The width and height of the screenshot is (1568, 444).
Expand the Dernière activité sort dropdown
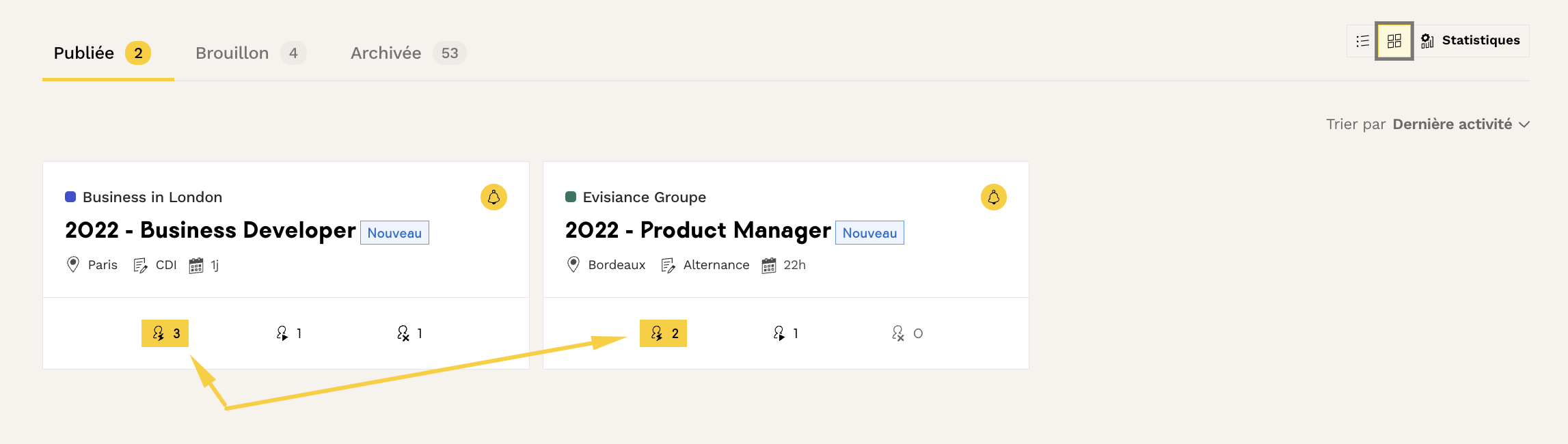[x=1452, y=124]
